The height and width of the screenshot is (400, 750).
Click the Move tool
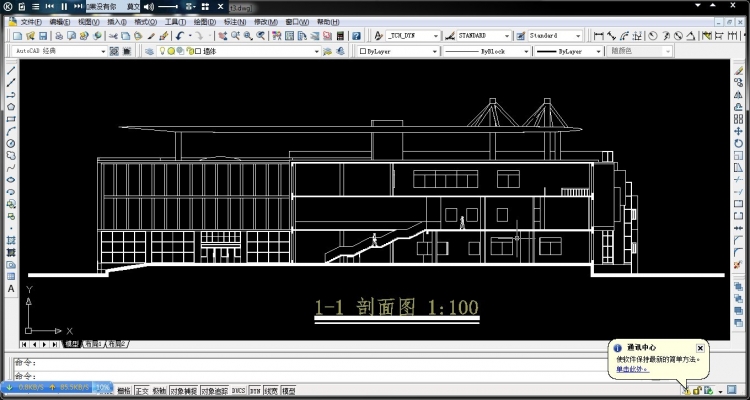739,131
